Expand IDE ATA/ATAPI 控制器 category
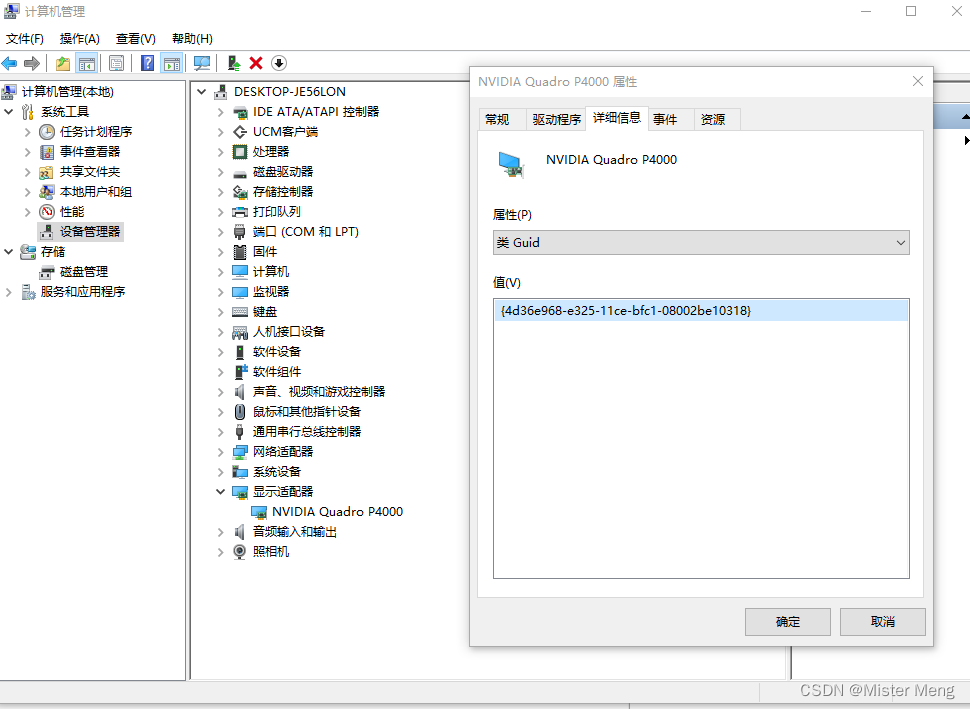 [x=221, y=112]
